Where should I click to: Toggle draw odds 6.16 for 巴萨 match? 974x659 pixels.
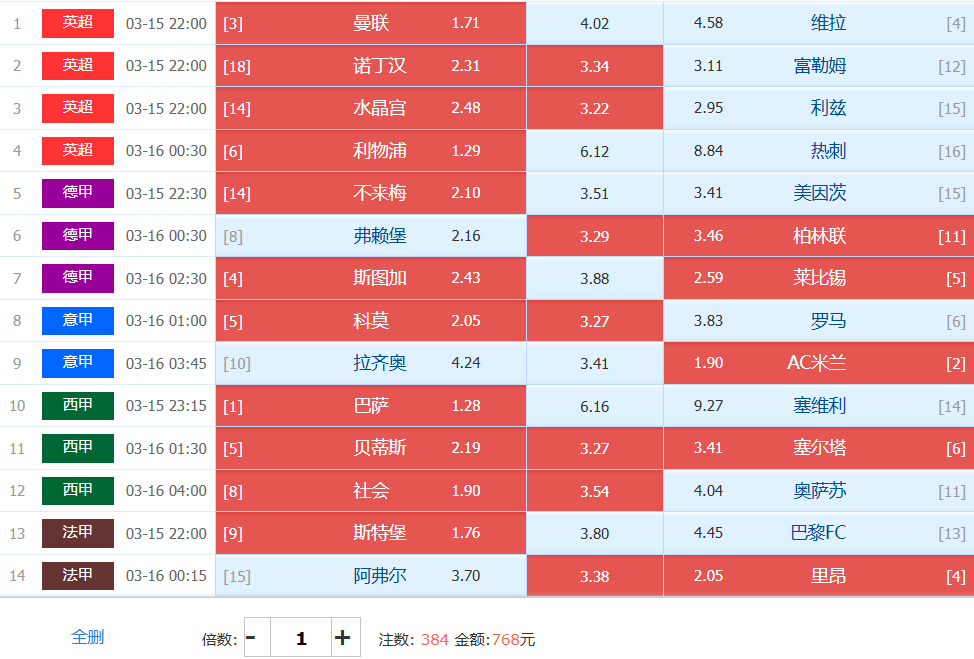(594, 406)
